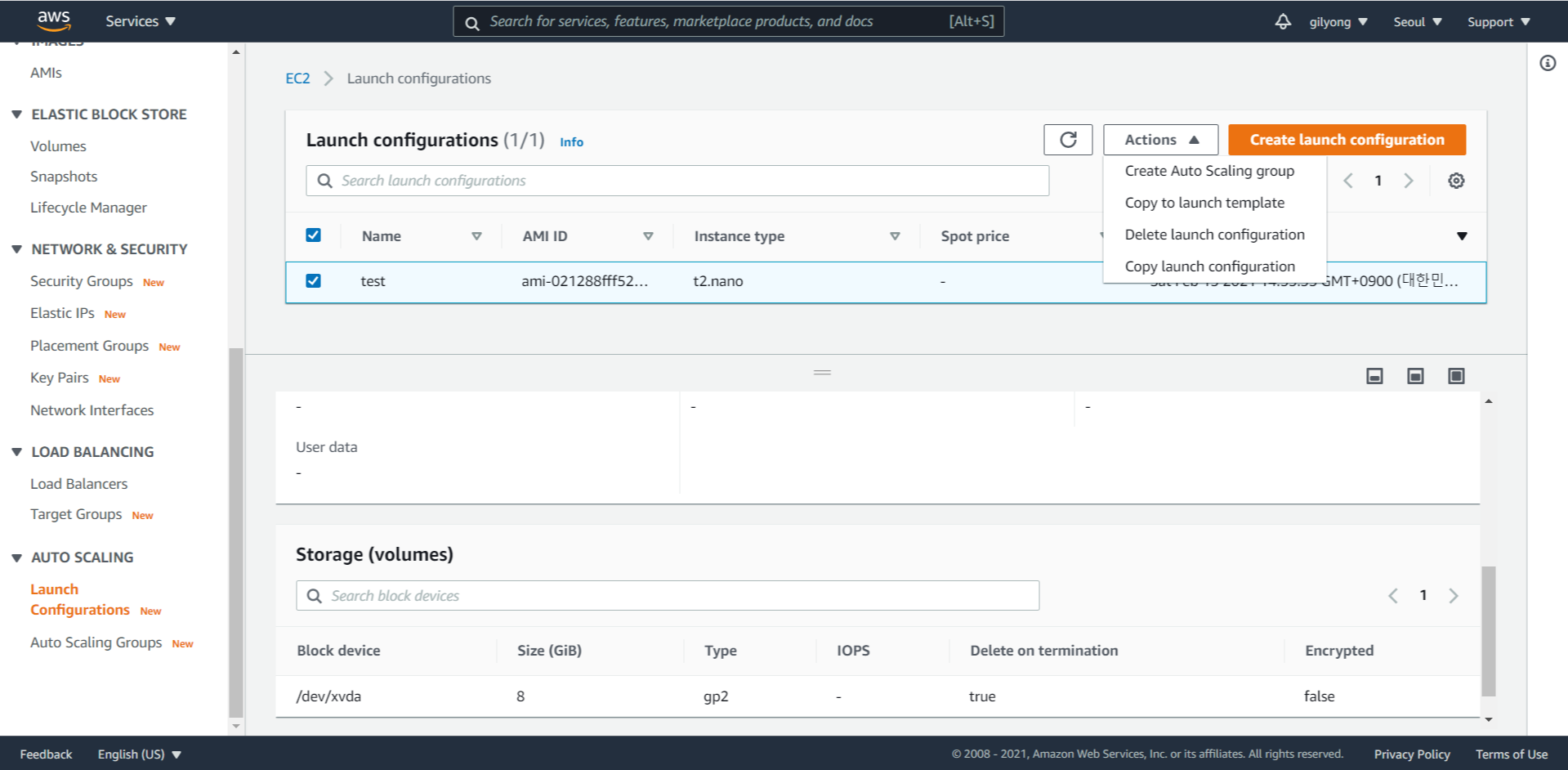
Task: Open Snapshots in the sidebar
Action: click(64, 177)
